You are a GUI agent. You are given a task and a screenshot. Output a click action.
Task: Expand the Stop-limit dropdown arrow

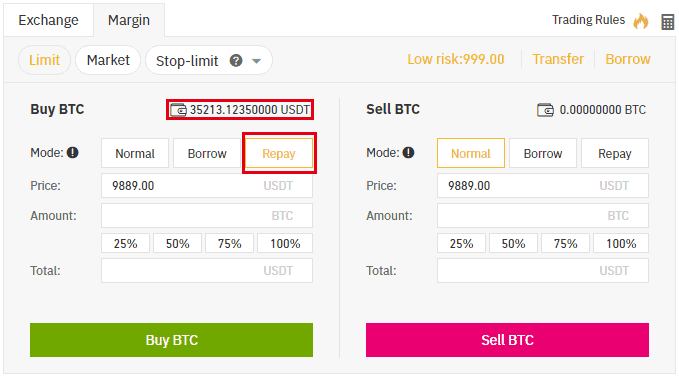(x=256, y=61)
